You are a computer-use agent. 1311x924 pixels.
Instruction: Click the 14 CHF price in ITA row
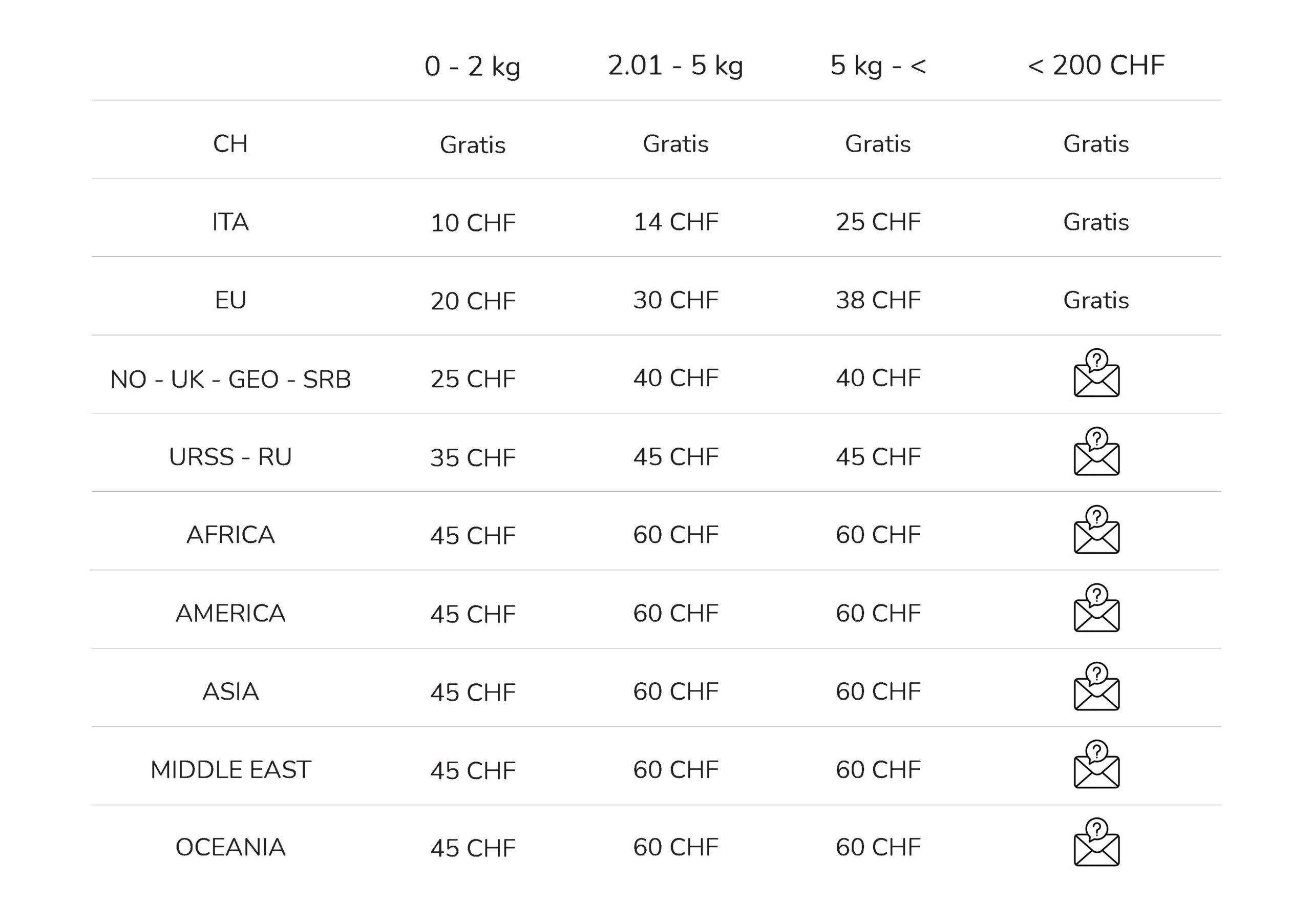coord(675,222)
